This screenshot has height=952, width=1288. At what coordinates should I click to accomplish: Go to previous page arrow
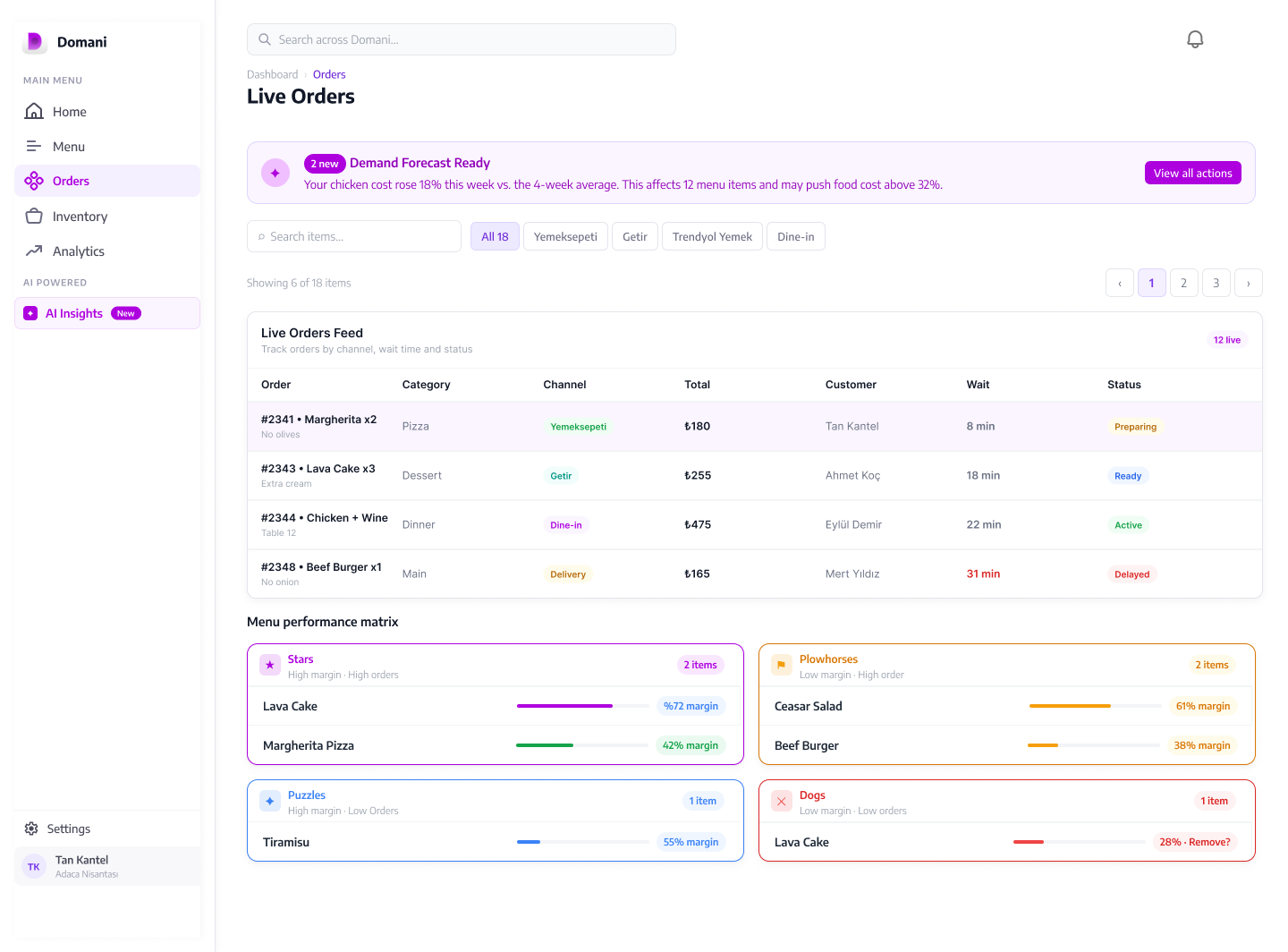(1120, 283)
